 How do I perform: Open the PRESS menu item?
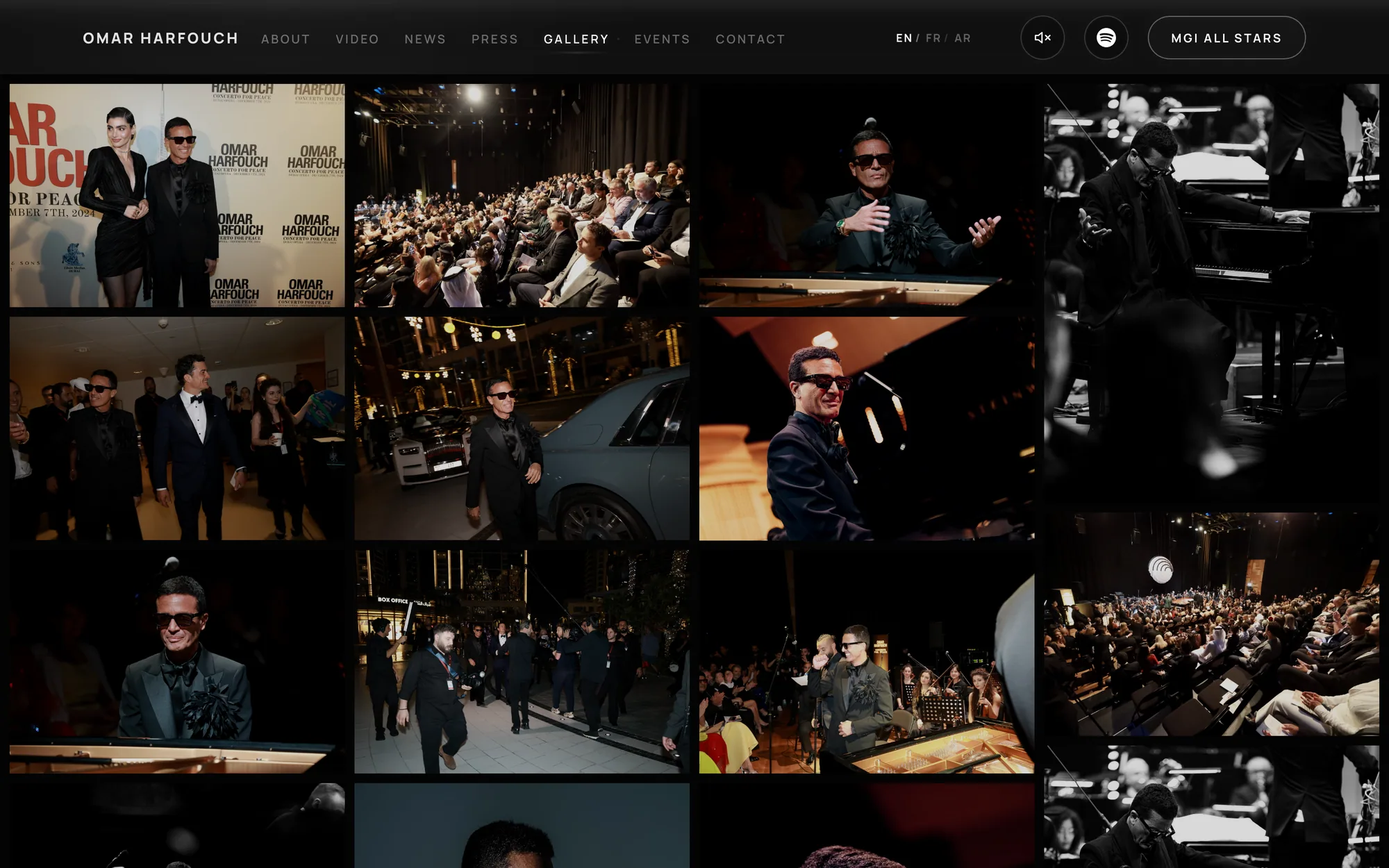[x=494, y=39]
